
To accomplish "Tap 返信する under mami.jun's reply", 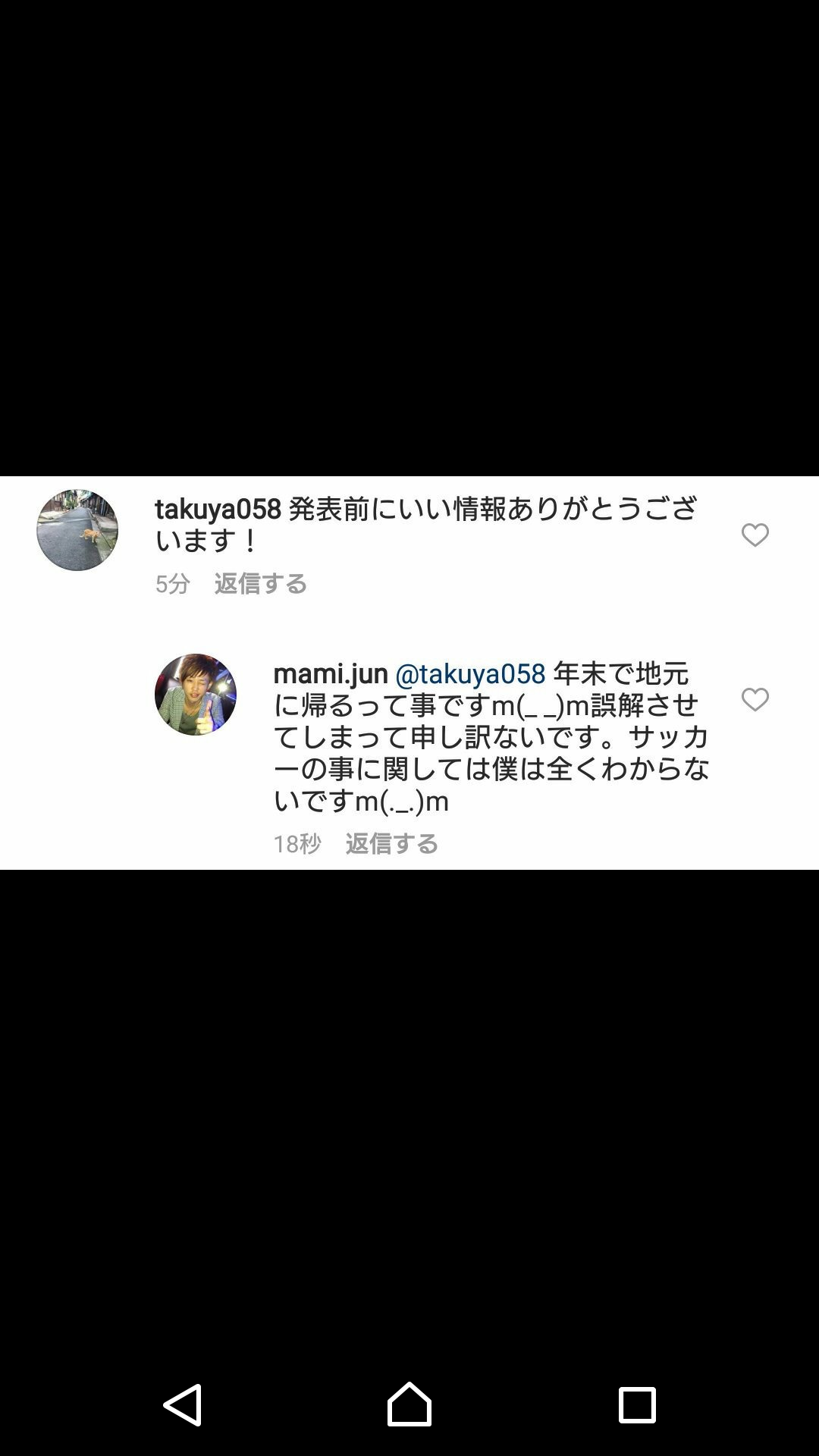I will 391,843.
